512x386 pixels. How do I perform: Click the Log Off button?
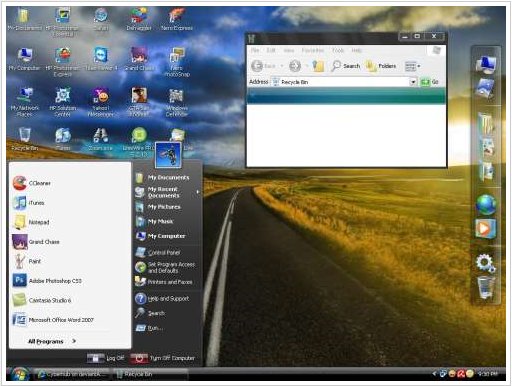tap(105, 358)
